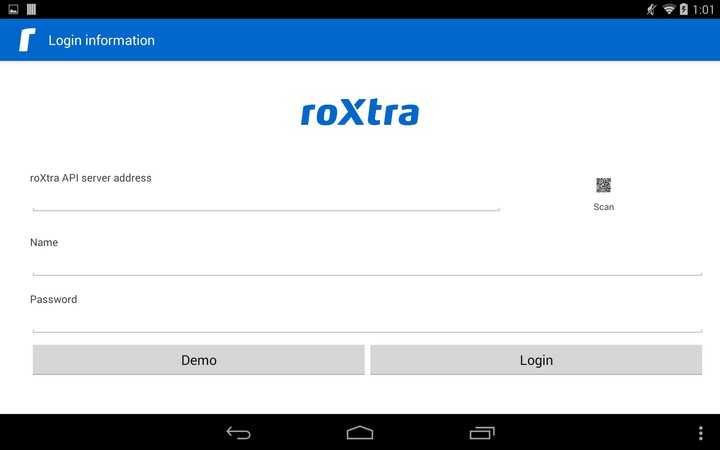
Task: Tap the Wi-Fi status icon
Action: (669, 9)
